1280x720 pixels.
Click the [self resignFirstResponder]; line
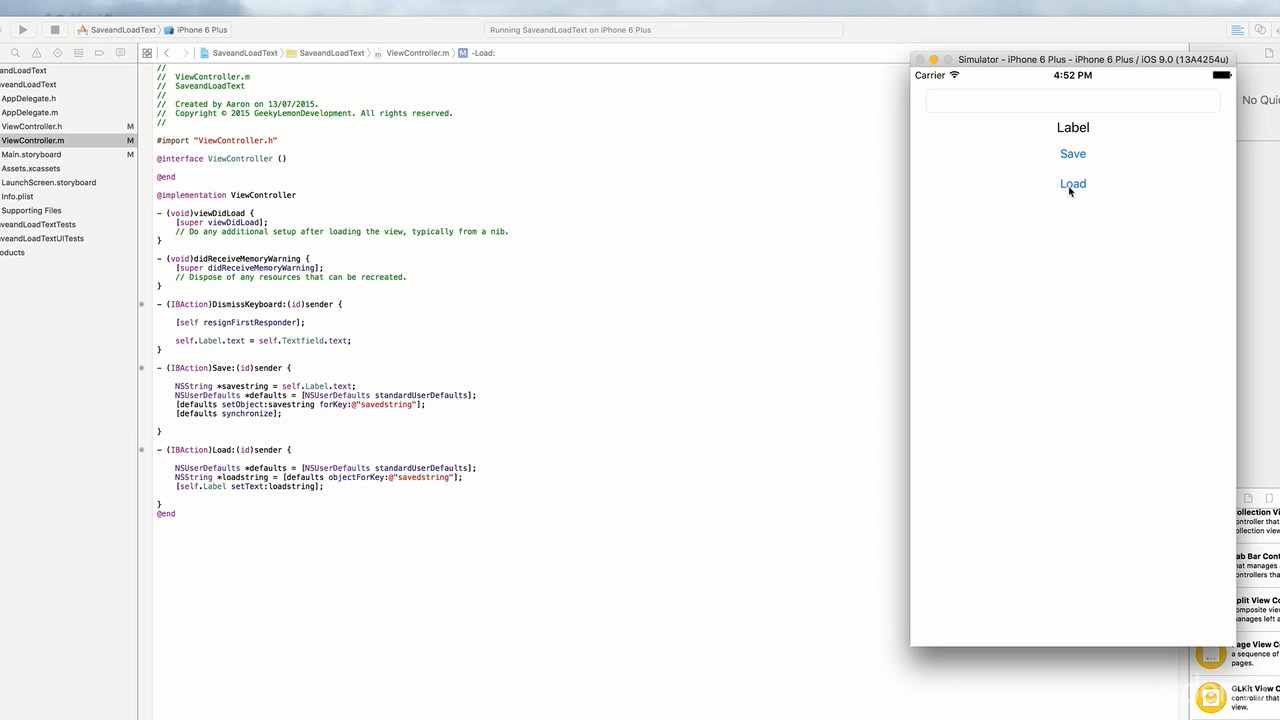point(240,323)
